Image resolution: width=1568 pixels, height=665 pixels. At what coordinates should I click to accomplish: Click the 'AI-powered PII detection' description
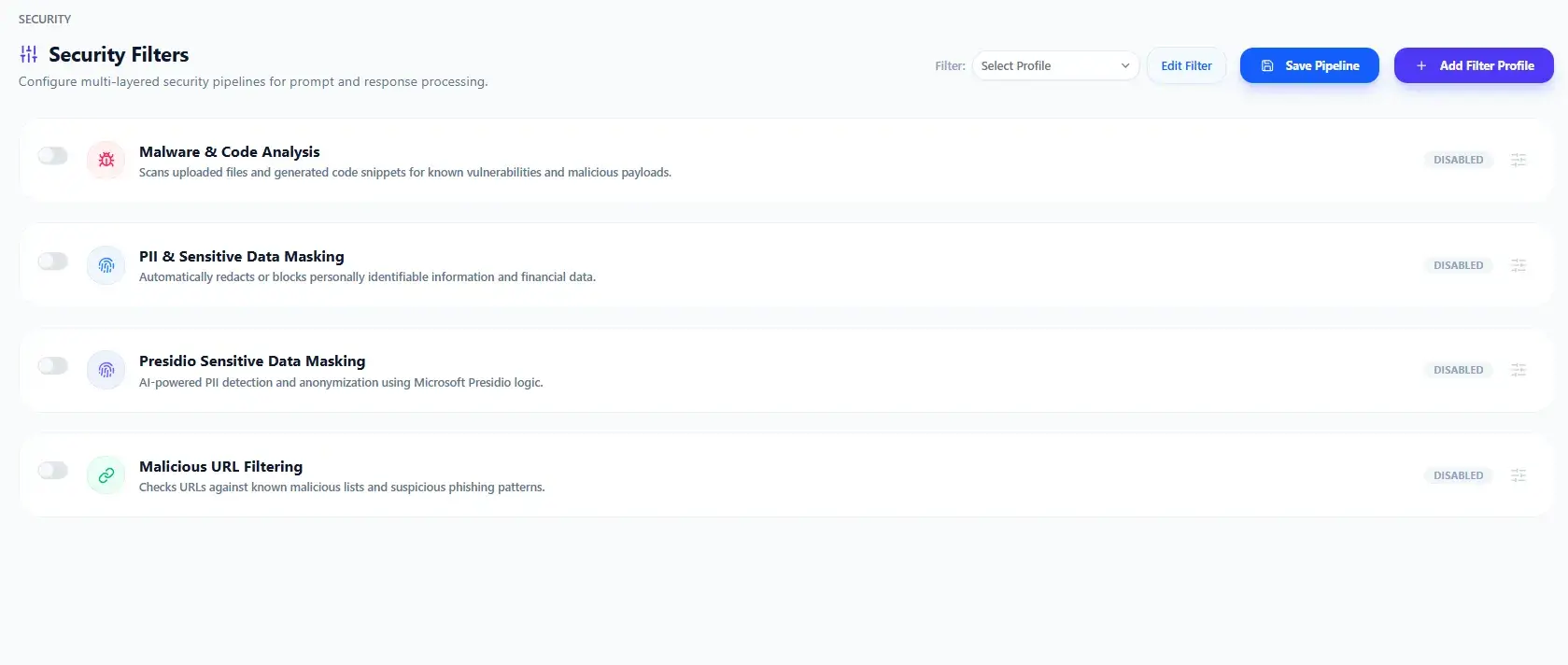tap(341, 383)
